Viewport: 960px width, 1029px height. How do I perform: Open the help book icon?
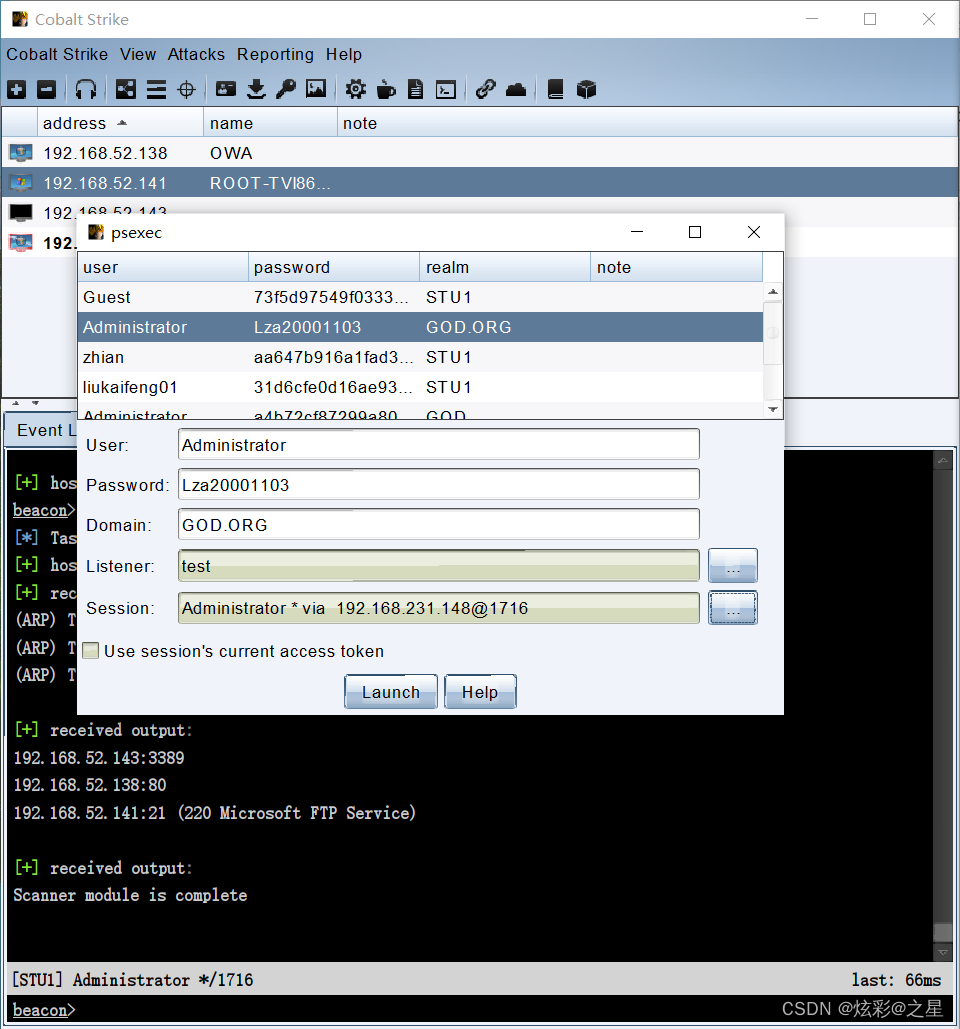click(555, 89)
